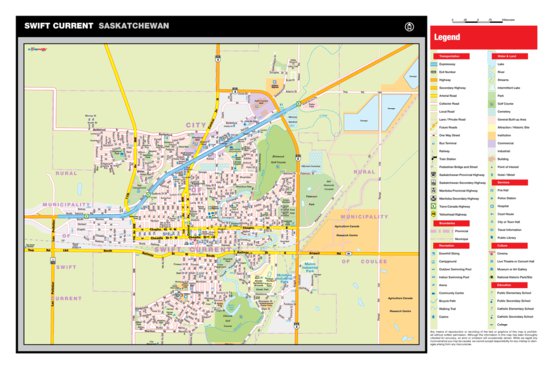Click the Trans-Canada Highway shield icon in legend
Viewport: 553px width, 369px height.
(433, 206)
